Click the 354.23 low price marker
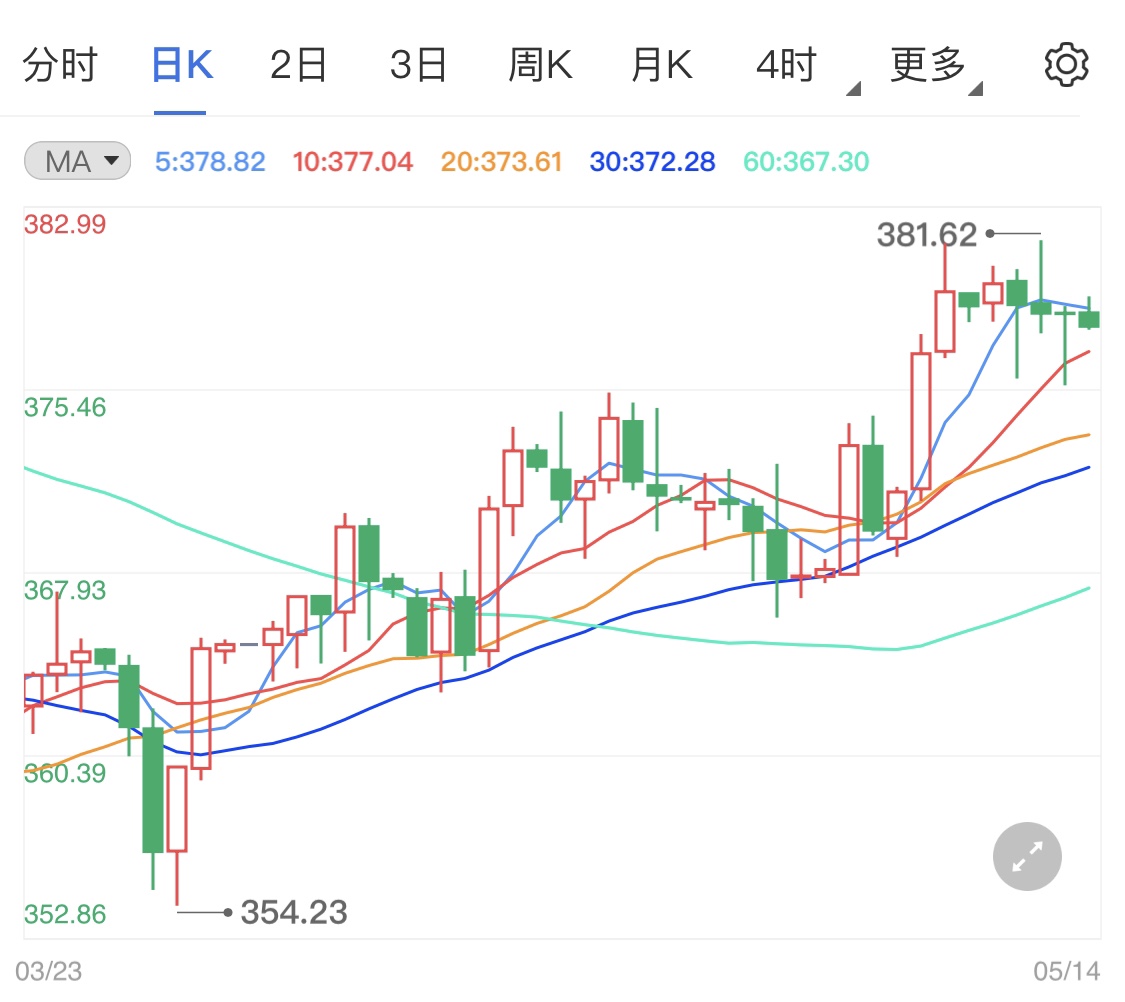This screenshot has height=1002, width=1125. [294, 912]
